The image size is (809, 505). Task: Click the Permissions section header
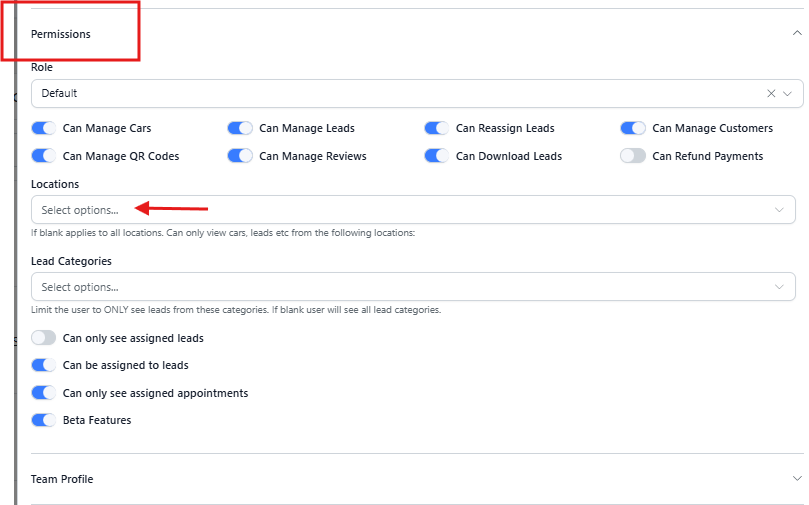click(x=61, y=34)
